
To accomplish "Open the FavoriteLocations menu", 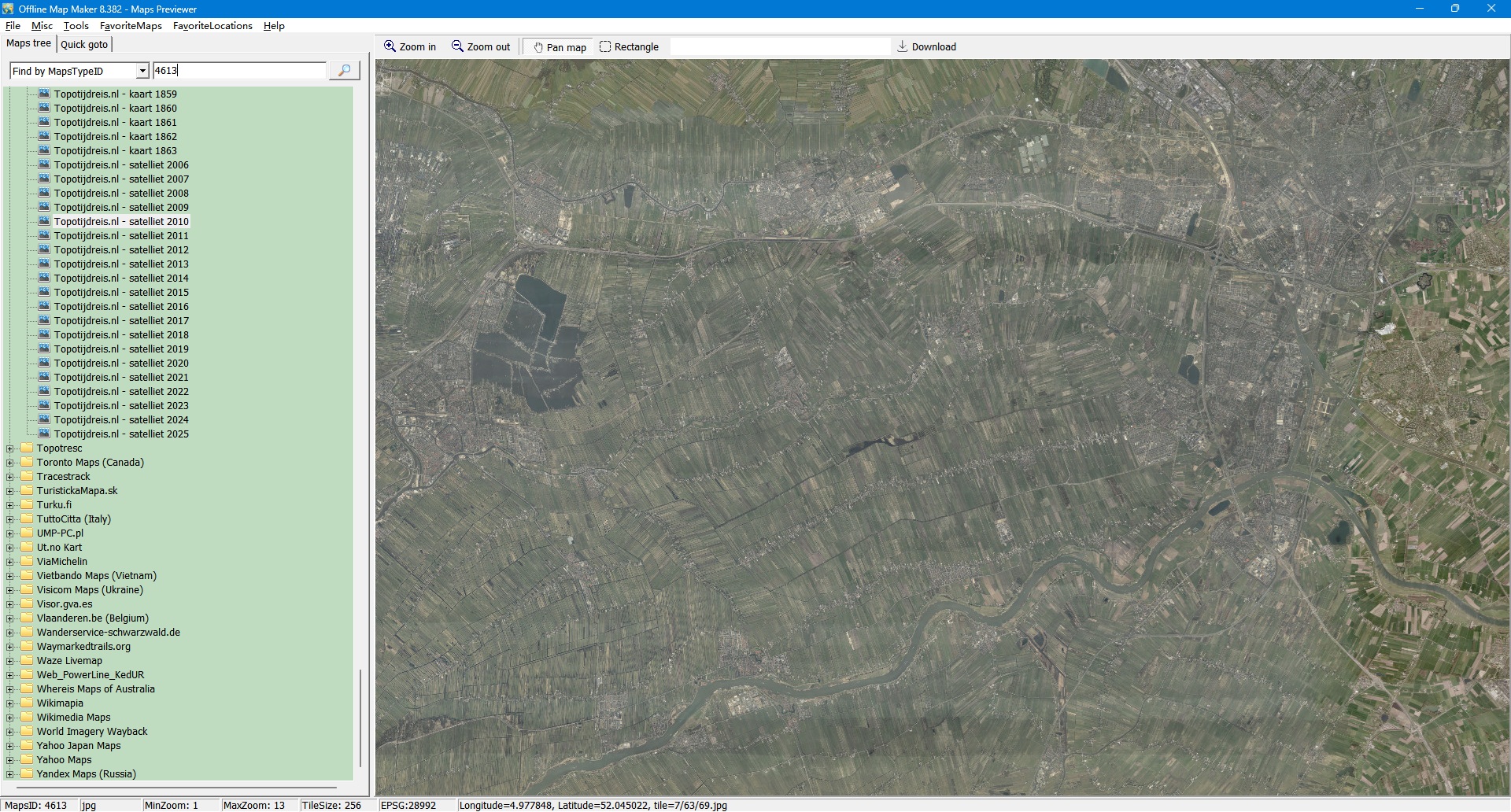I will pyautogui.click(x=212, y=26).
